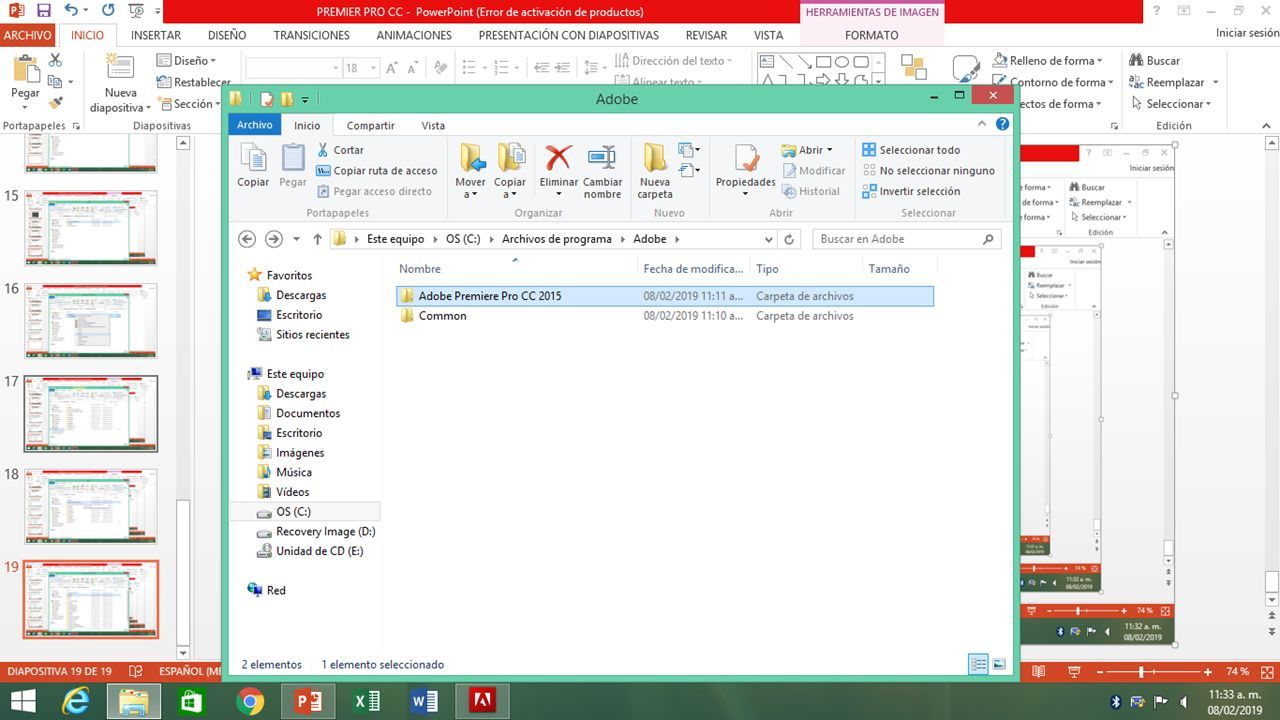Open Internet Explorer from taskbar

point(75,701)
